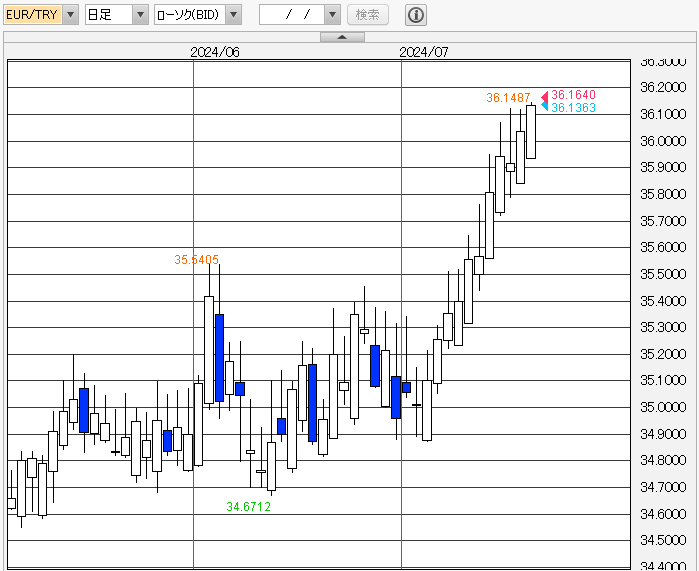Click the 36.1640 pink price marker
This screenshot has width=699, height=571.
573,94
